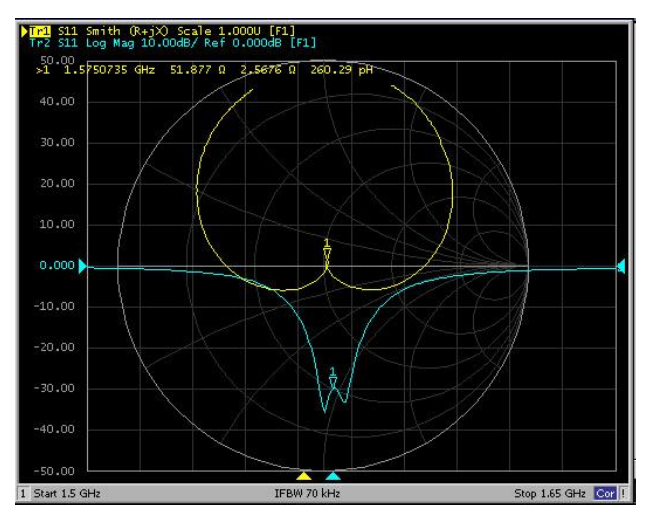Click the yellow triangle on the bottom axis
The height and width of the screenshot is (522, 653).
point(305,475)
